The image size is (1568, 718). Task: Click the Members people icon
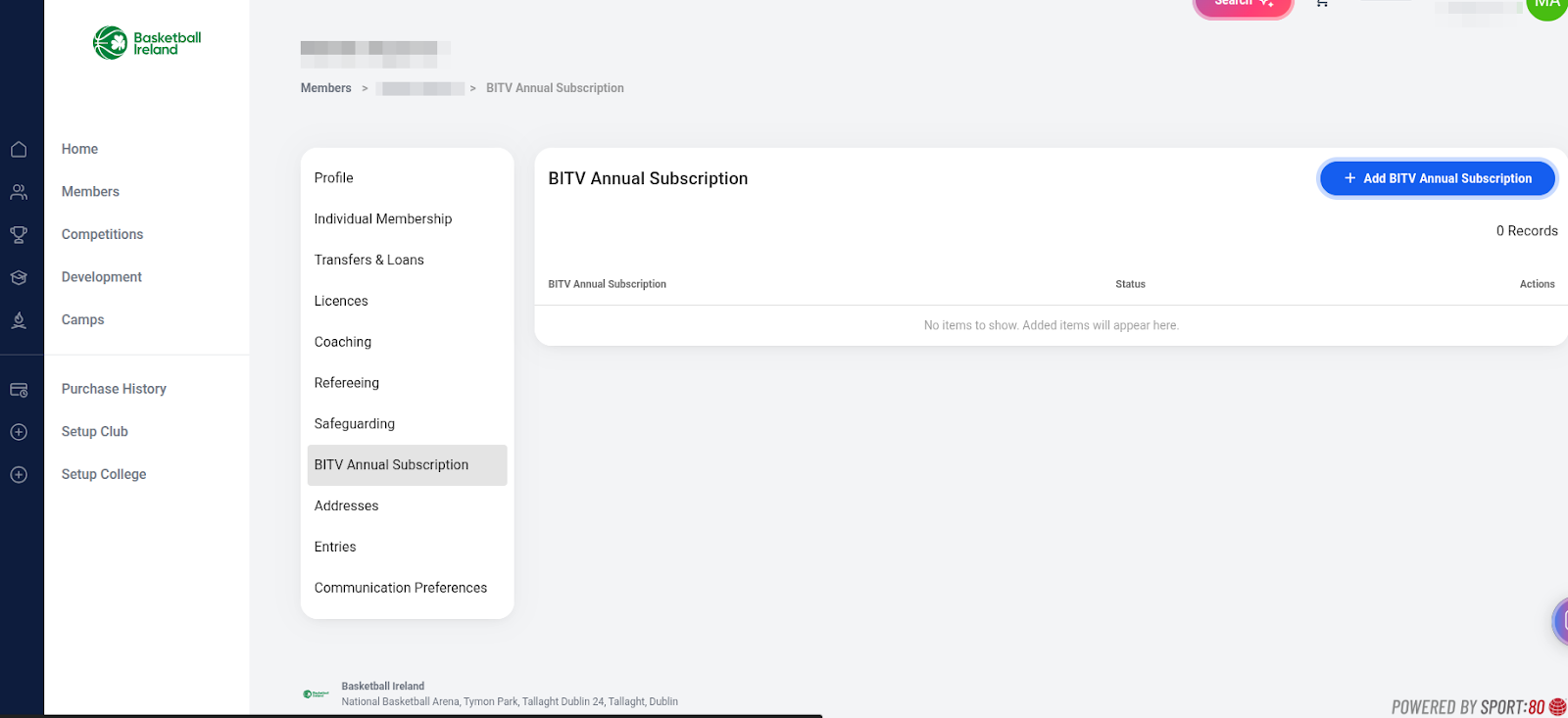coord(19,192)
